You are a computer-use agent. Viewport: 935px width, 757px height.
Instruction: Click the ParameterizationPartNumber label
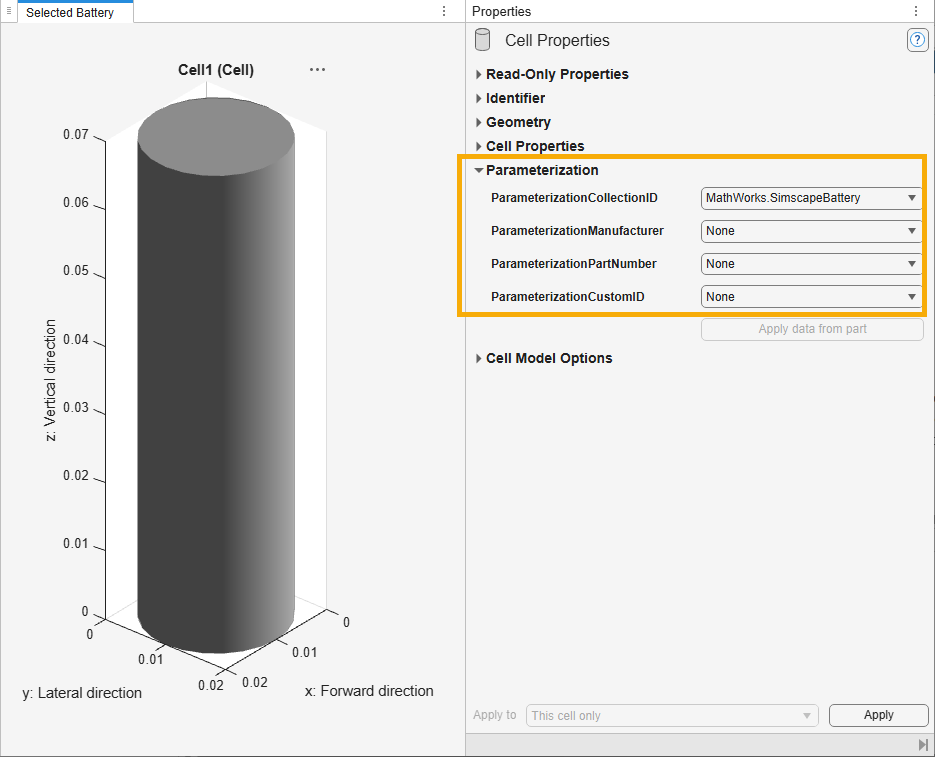(x=574, y=264)
